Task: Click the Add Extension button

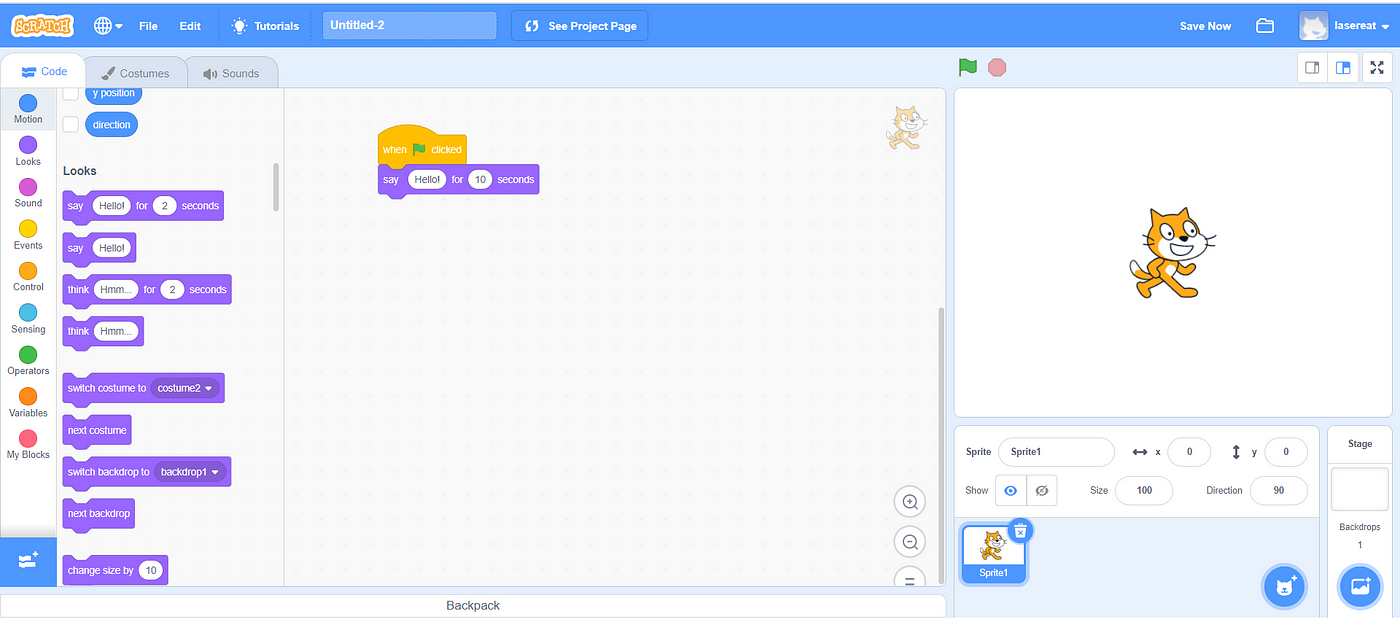Action: [x=28, y=561]
